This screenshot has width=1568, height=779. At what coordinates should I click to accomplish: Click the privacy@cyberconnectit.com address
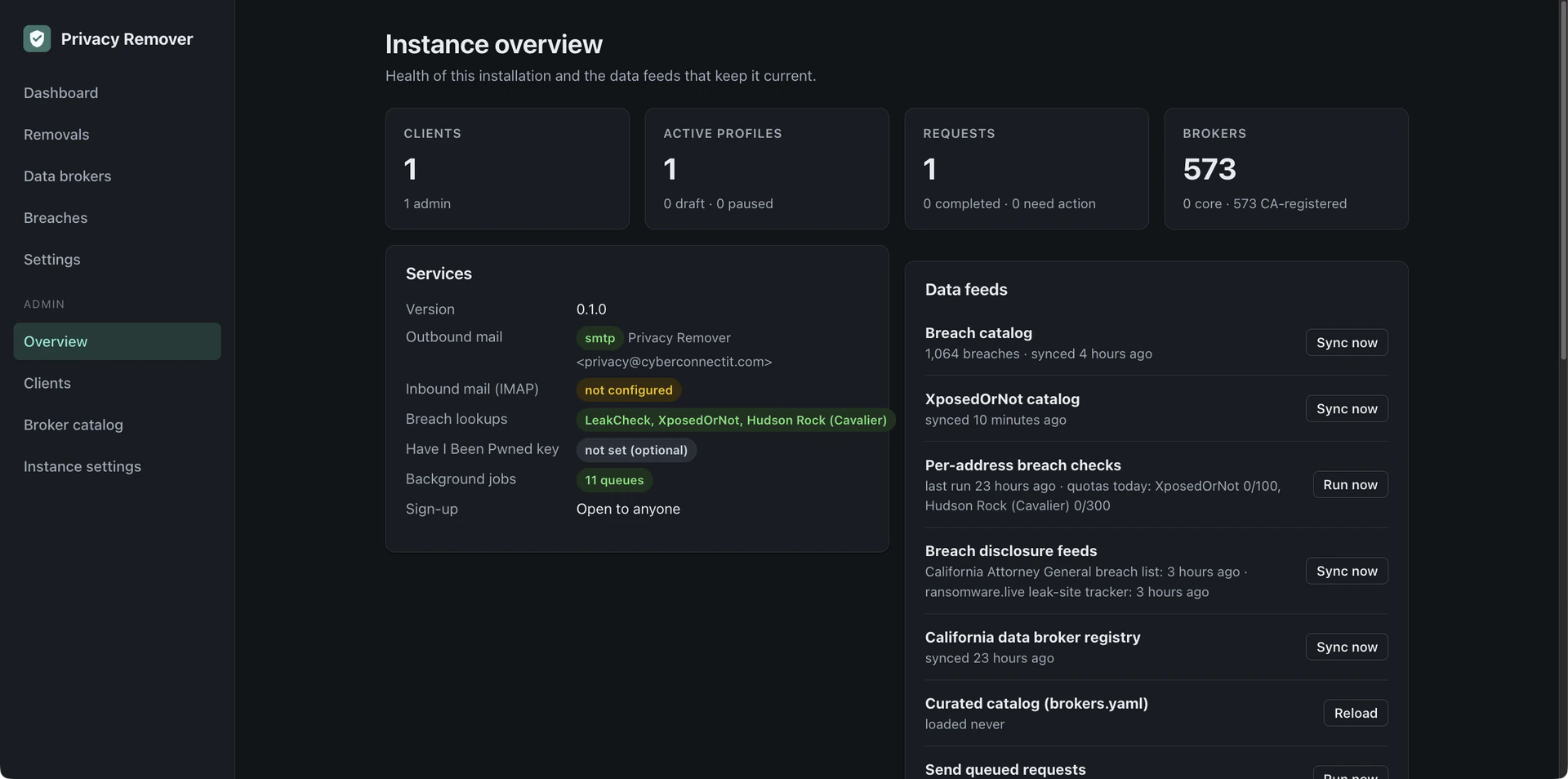pos(674,362)
